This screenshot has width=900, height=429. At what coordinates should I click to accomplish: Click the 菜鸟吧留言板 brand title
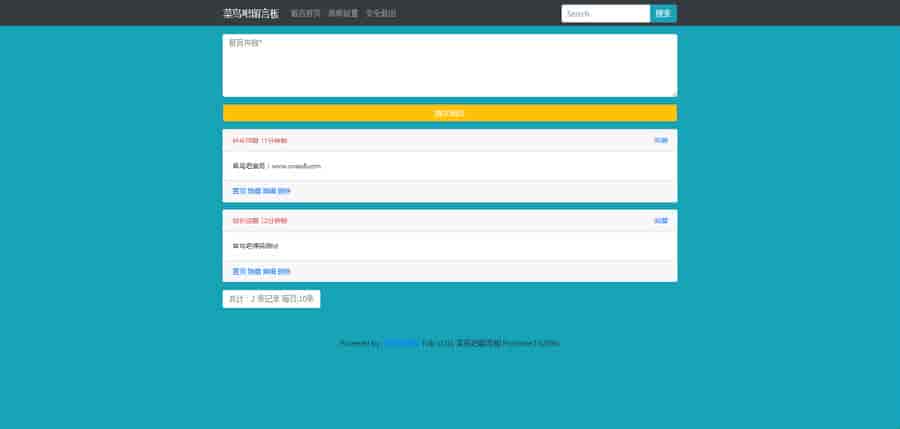point(250,14)
